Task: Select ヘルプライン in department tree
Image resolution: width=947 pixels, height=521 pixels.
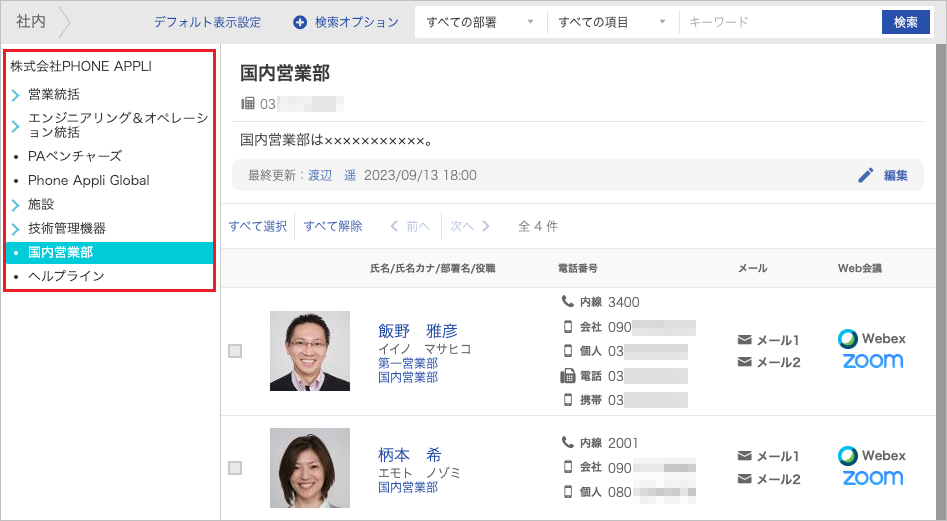Action: 66,276
